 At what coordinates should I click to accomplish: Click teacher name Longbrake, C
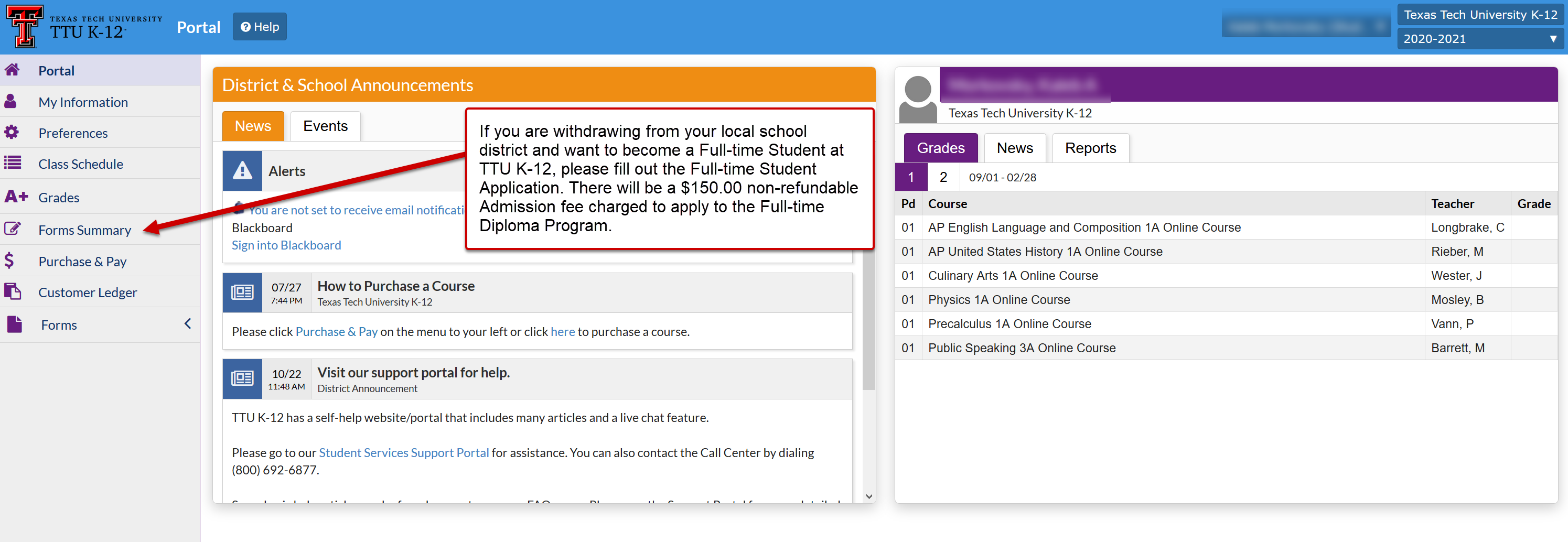click(x=1467, y=227)
